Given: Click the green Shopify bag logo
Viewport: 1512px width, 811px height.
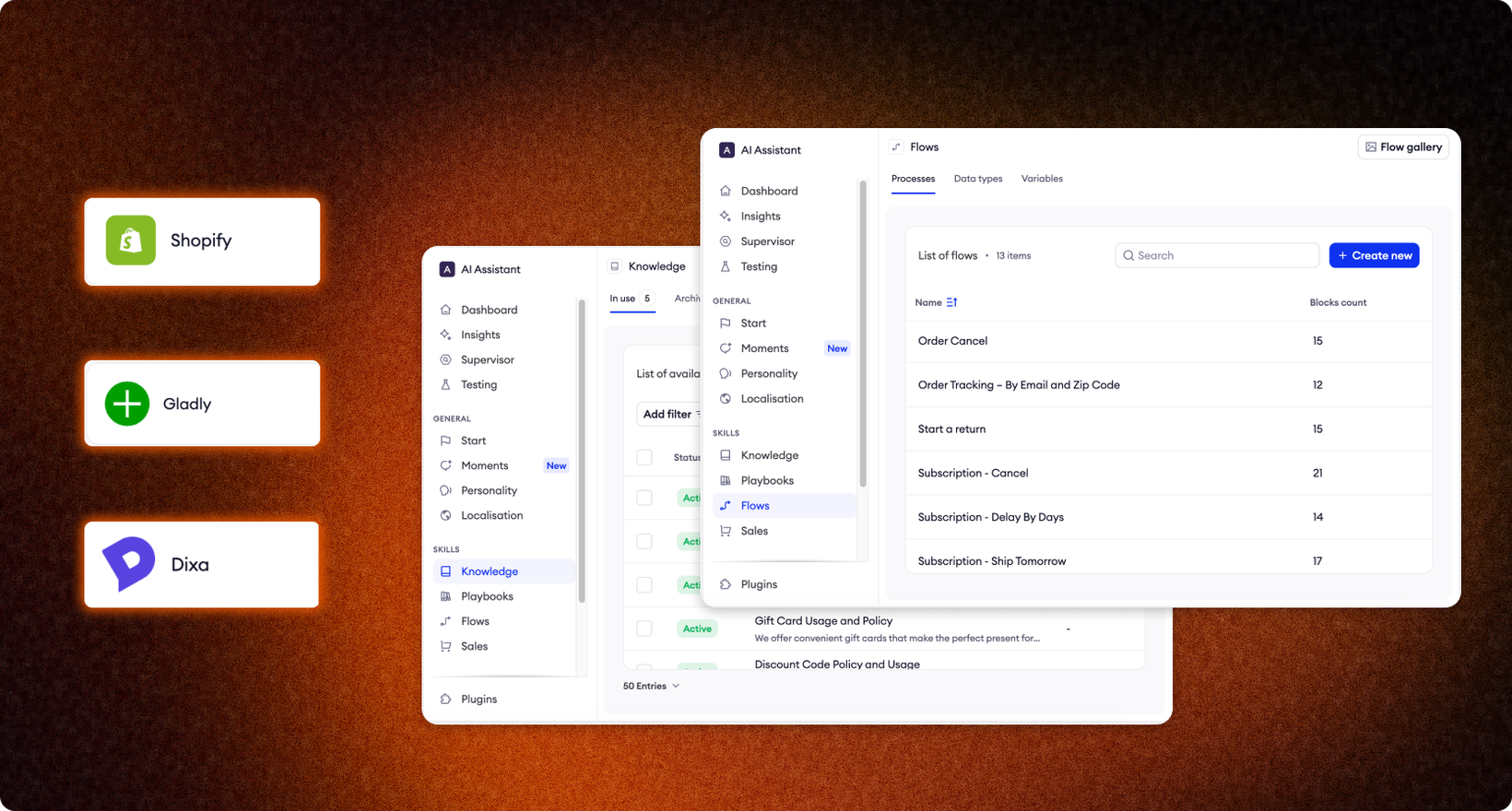Looking at the screenshot, I should click(131, 241).
